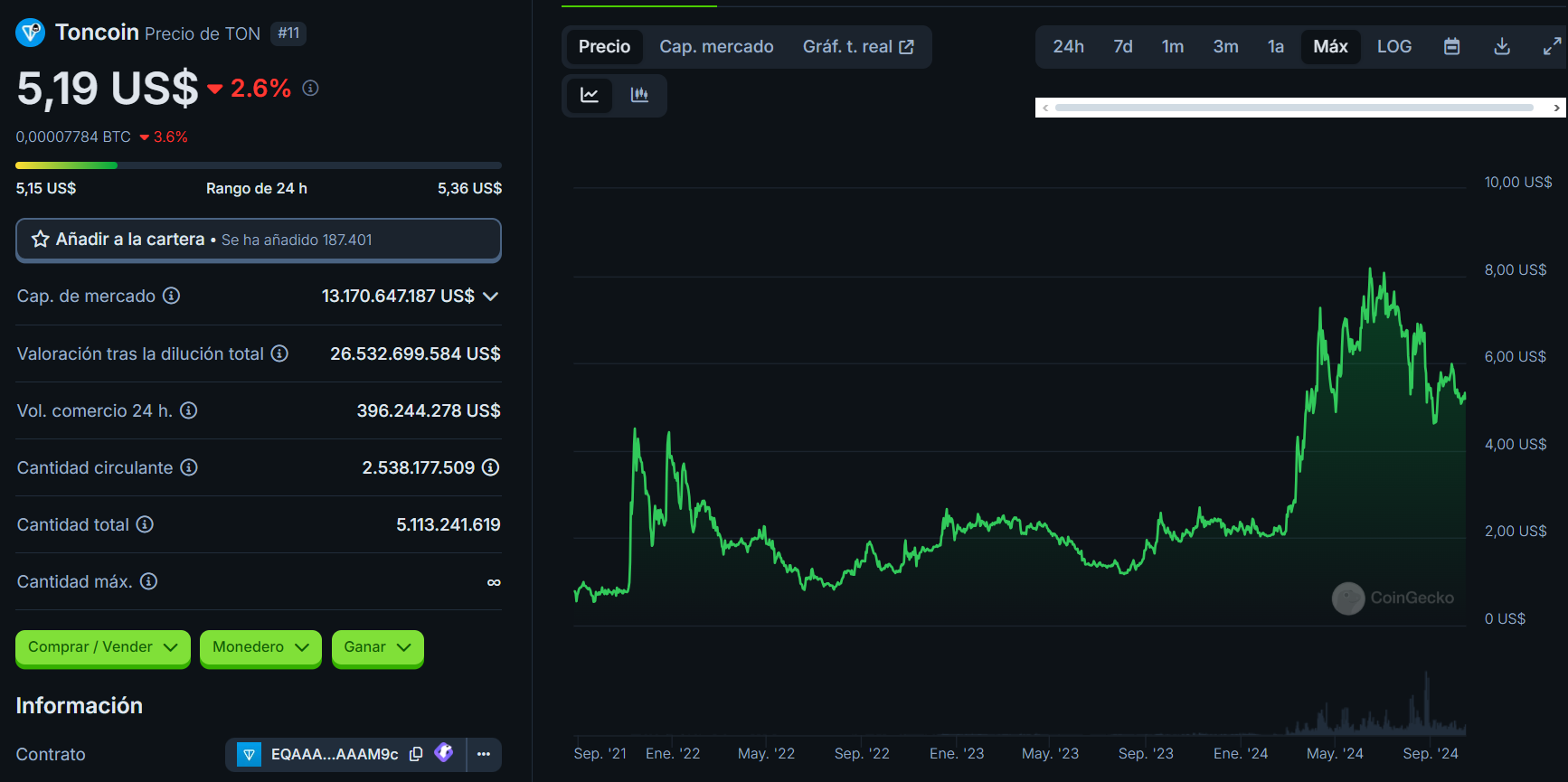Select the Cap. mercado chart tab
This screenshot has height=782, width=1568.
(716, 46)
